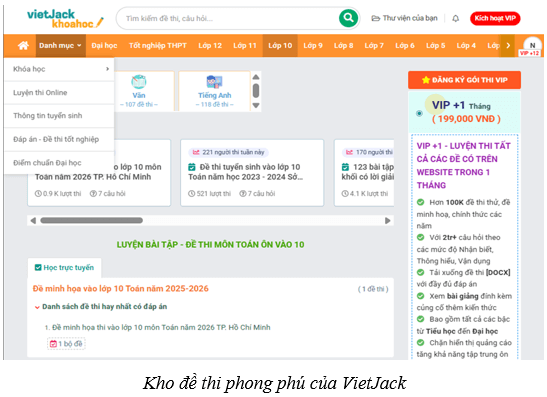Screen dimensions: 547x397
Task: Select Lớp 4 in the navigation bar
Action: pos(466,45)
